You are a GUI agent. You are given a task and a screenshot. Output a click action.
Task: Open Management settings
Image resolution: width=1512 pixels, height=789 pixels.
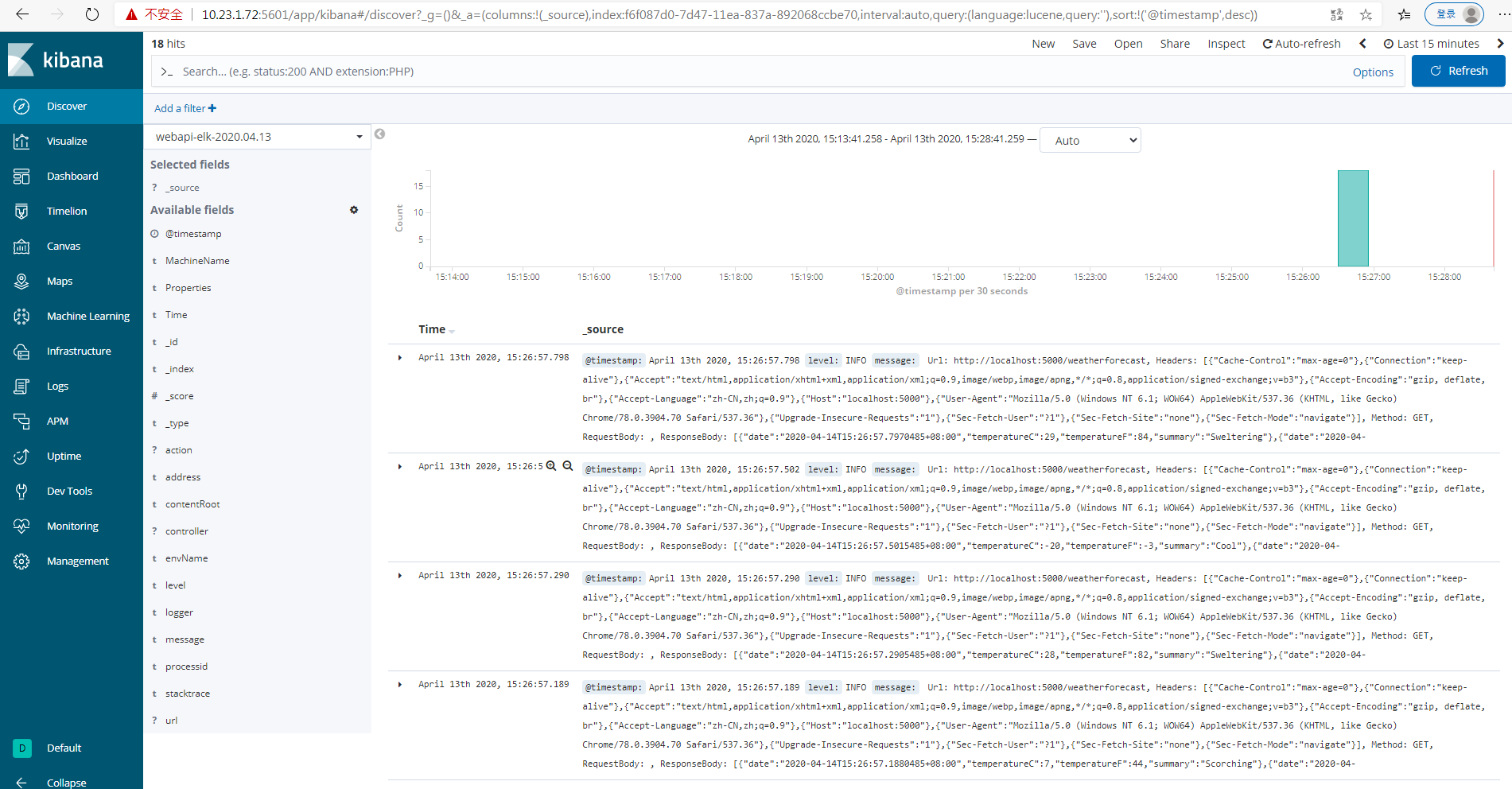coord(79,561)
